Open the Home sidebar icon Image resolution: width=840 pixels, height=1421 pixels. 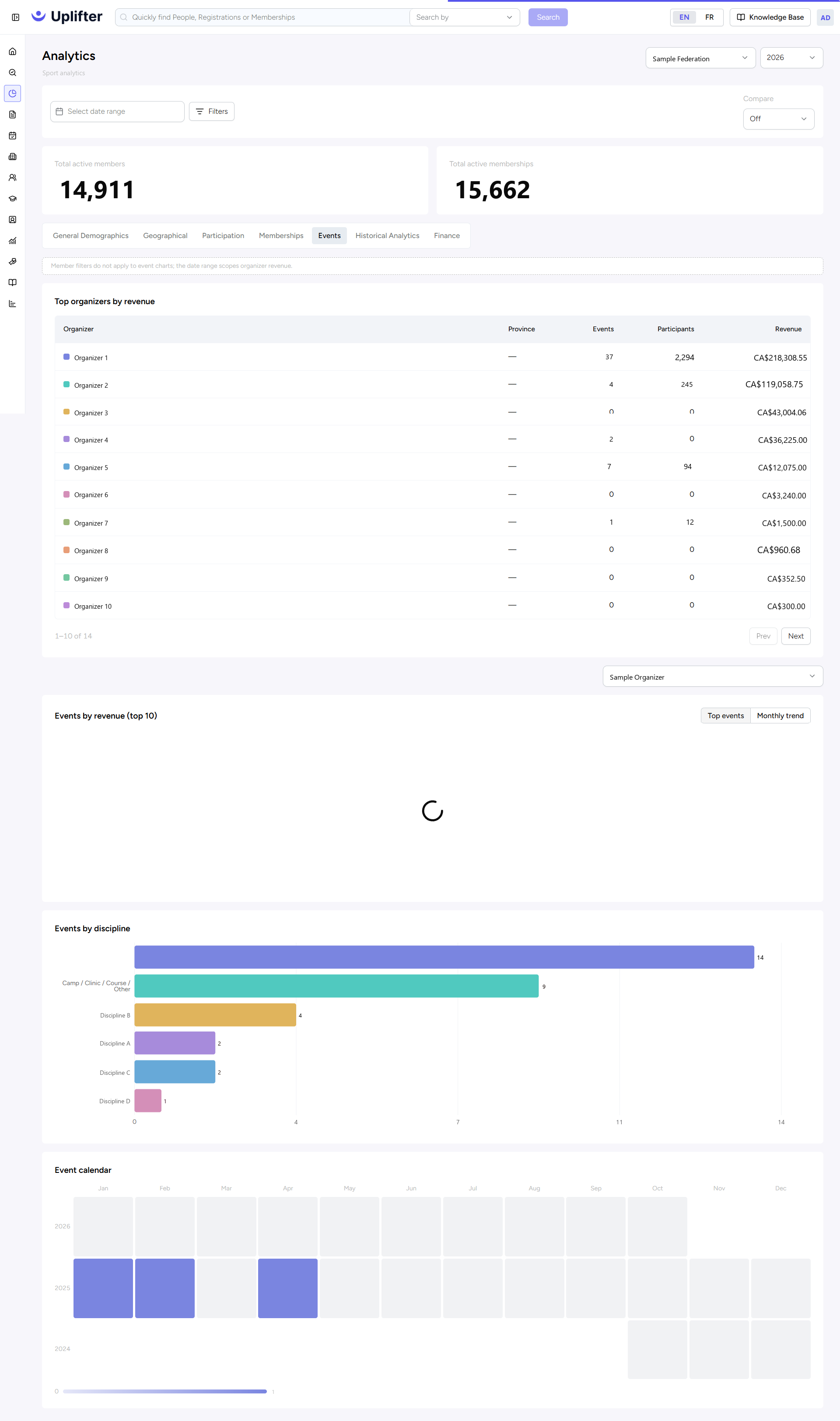click(12, 52)
